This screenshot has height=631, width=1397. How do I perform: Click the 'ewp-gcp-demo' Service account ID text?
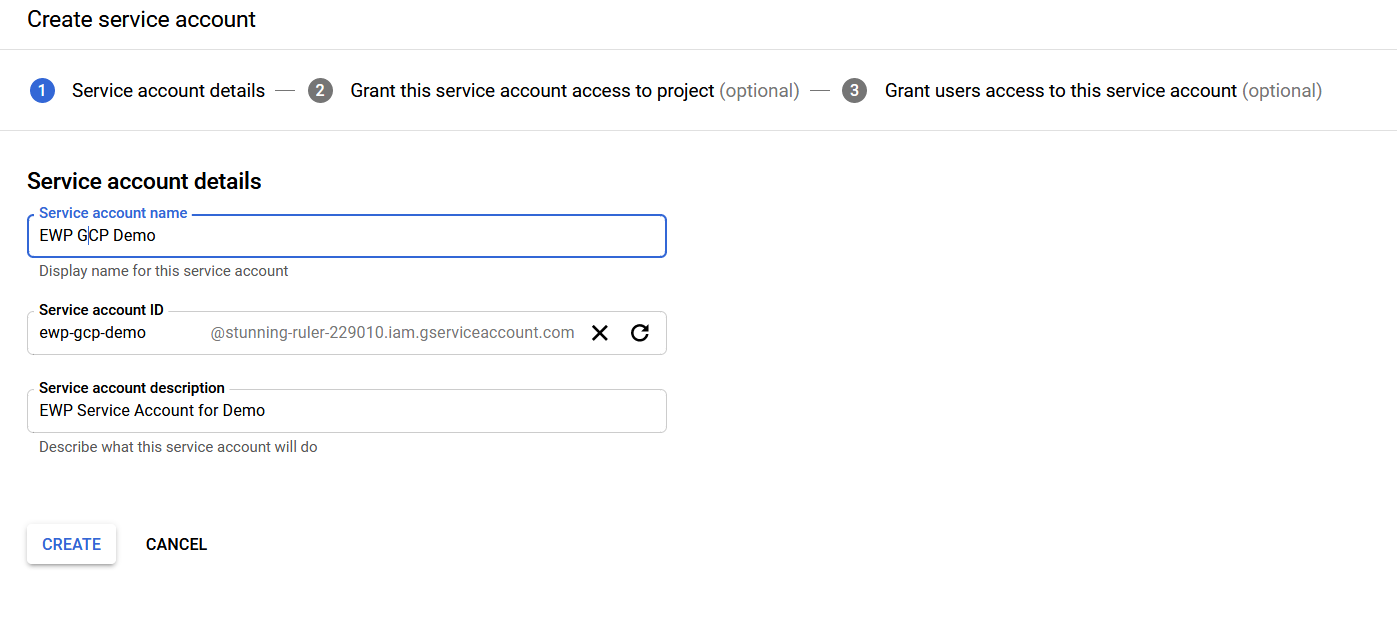click(93, 333)
